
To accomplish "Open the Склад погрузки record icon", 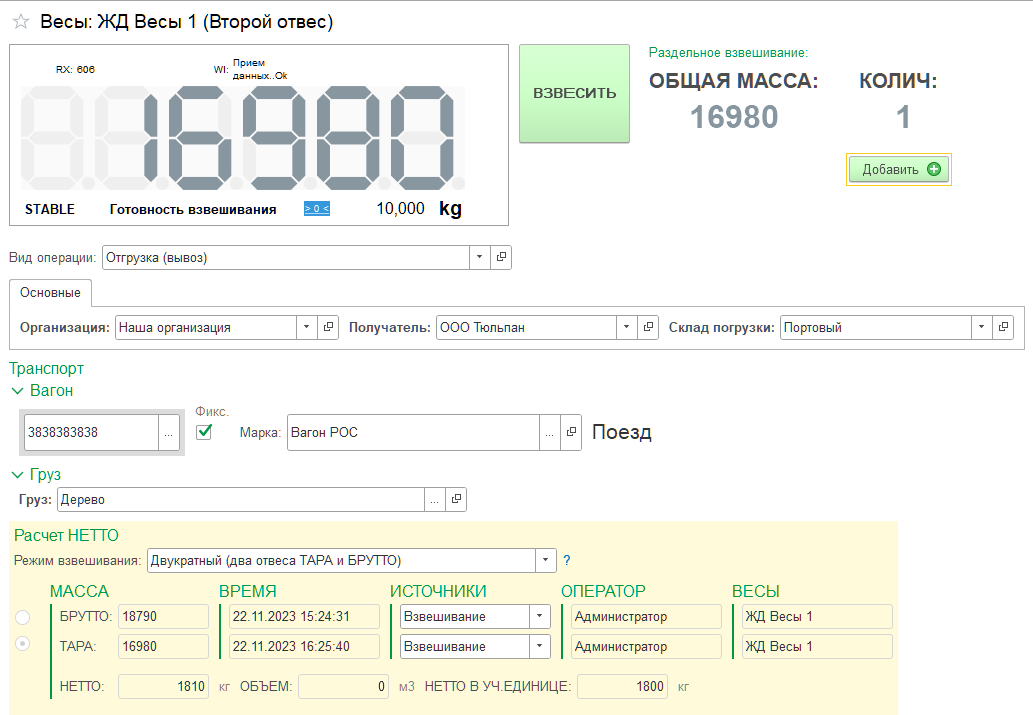I will (x=1004, y=327).
